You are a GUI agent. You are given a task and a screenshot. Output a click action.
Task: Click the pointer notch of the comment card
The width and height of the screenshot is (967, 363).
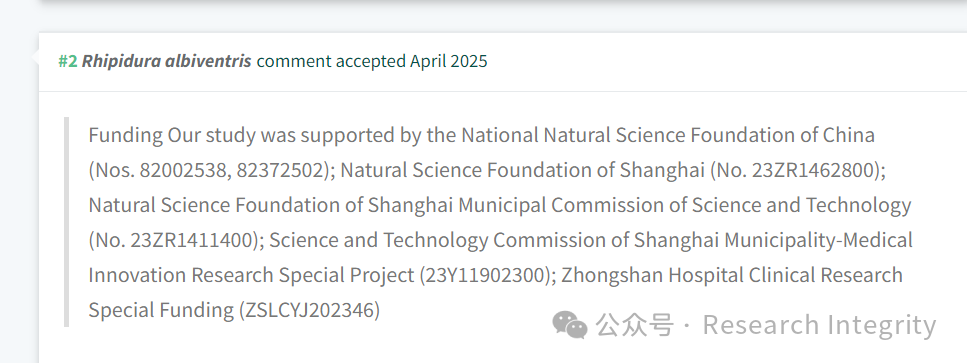pos(35,58)
